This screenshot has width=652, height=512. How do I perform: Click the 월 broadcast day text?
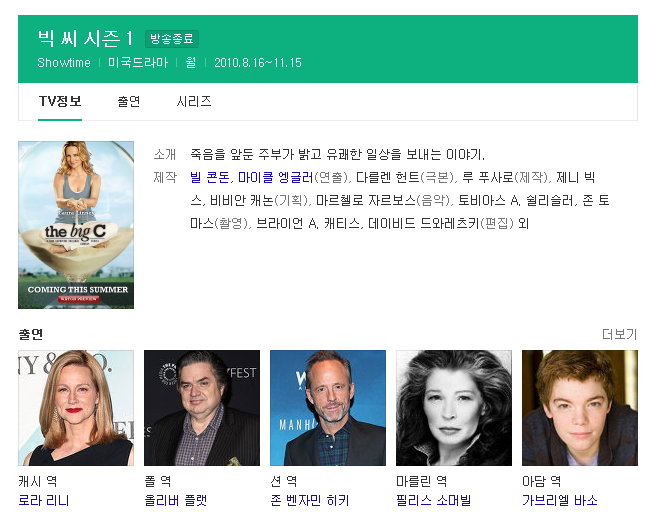(191, 63)
